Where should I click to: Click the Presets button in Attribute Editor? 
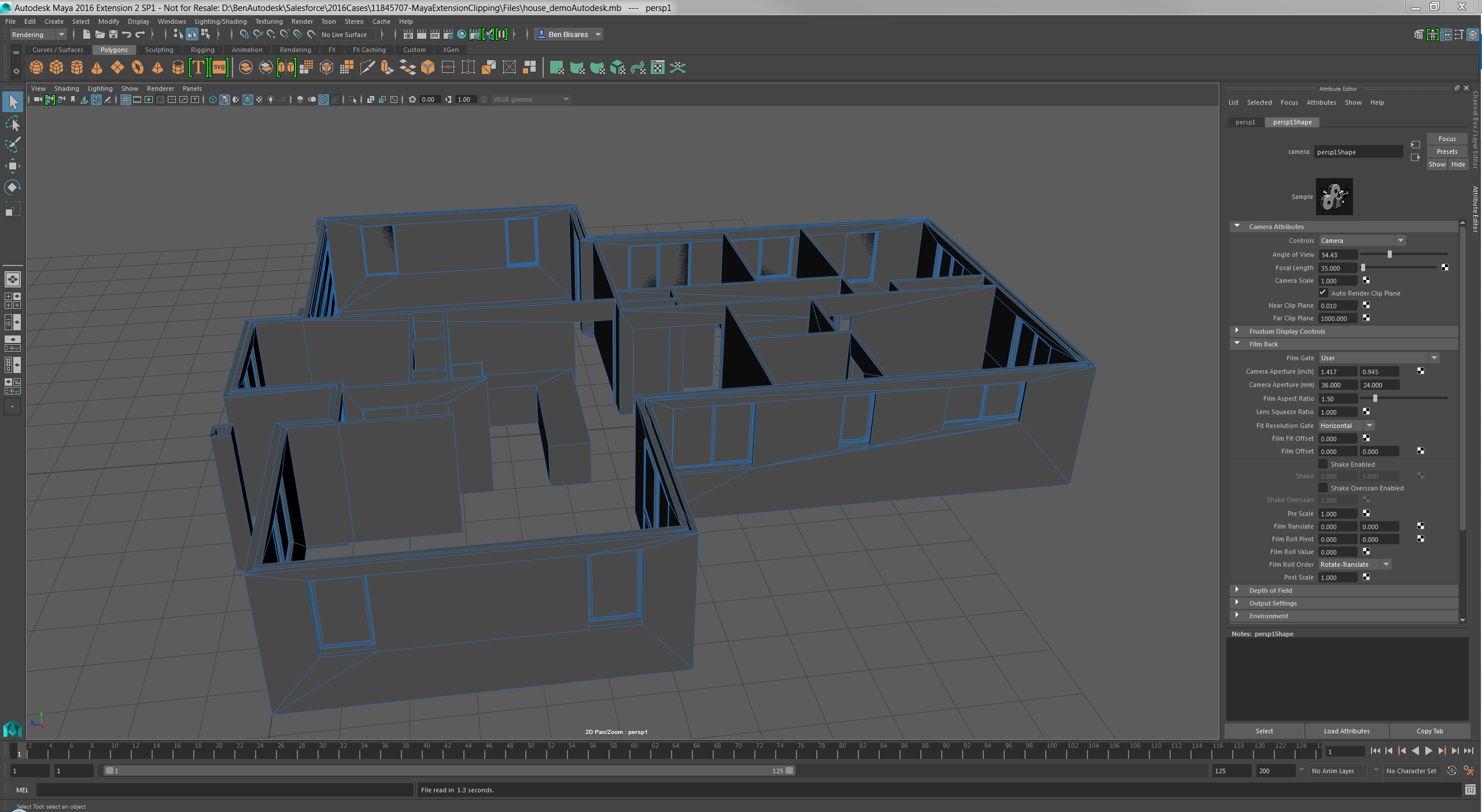pyautogui.click(x=1447, y=151)
